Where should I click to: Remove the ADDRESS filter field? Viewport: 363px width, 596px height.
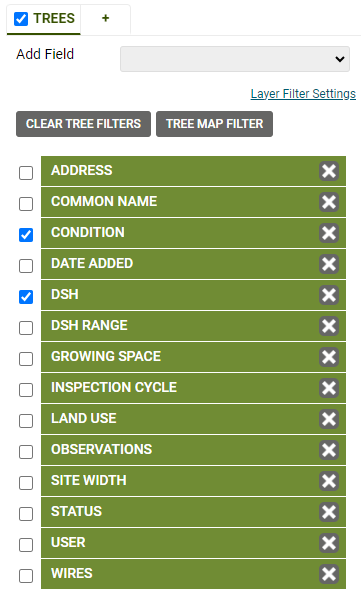point(329,171)
